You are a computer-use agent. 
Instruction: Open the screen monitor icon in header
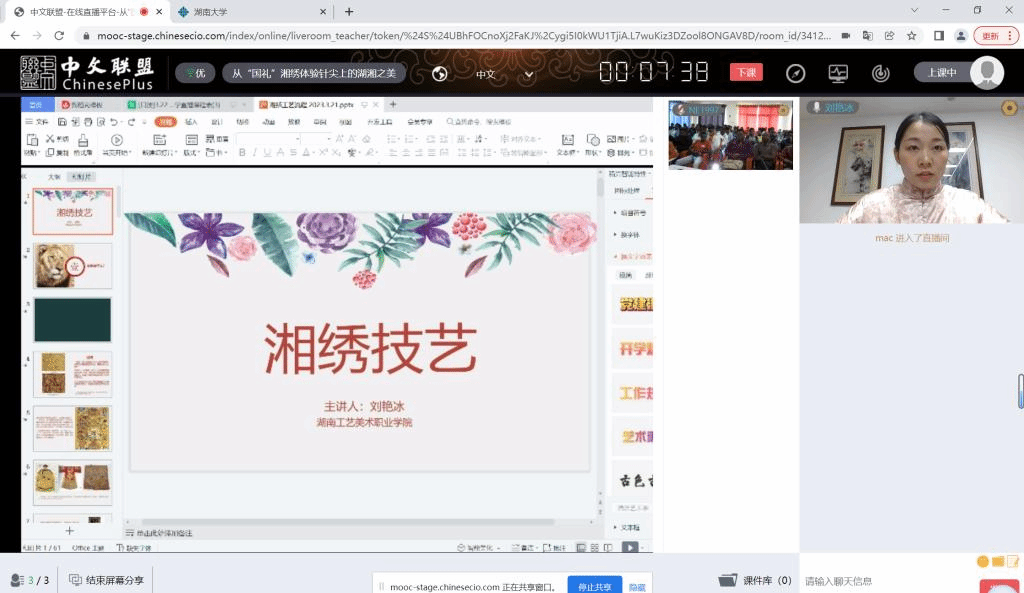[838, 73]
